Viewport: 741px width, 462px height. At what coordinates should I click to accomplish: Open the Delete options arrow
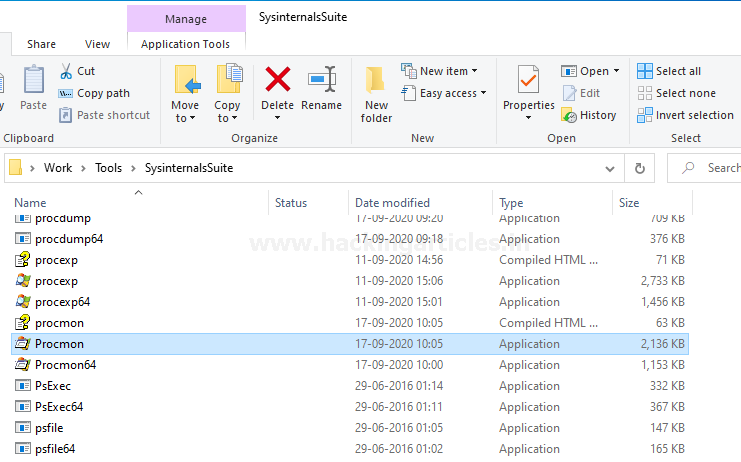coord(277,118)
